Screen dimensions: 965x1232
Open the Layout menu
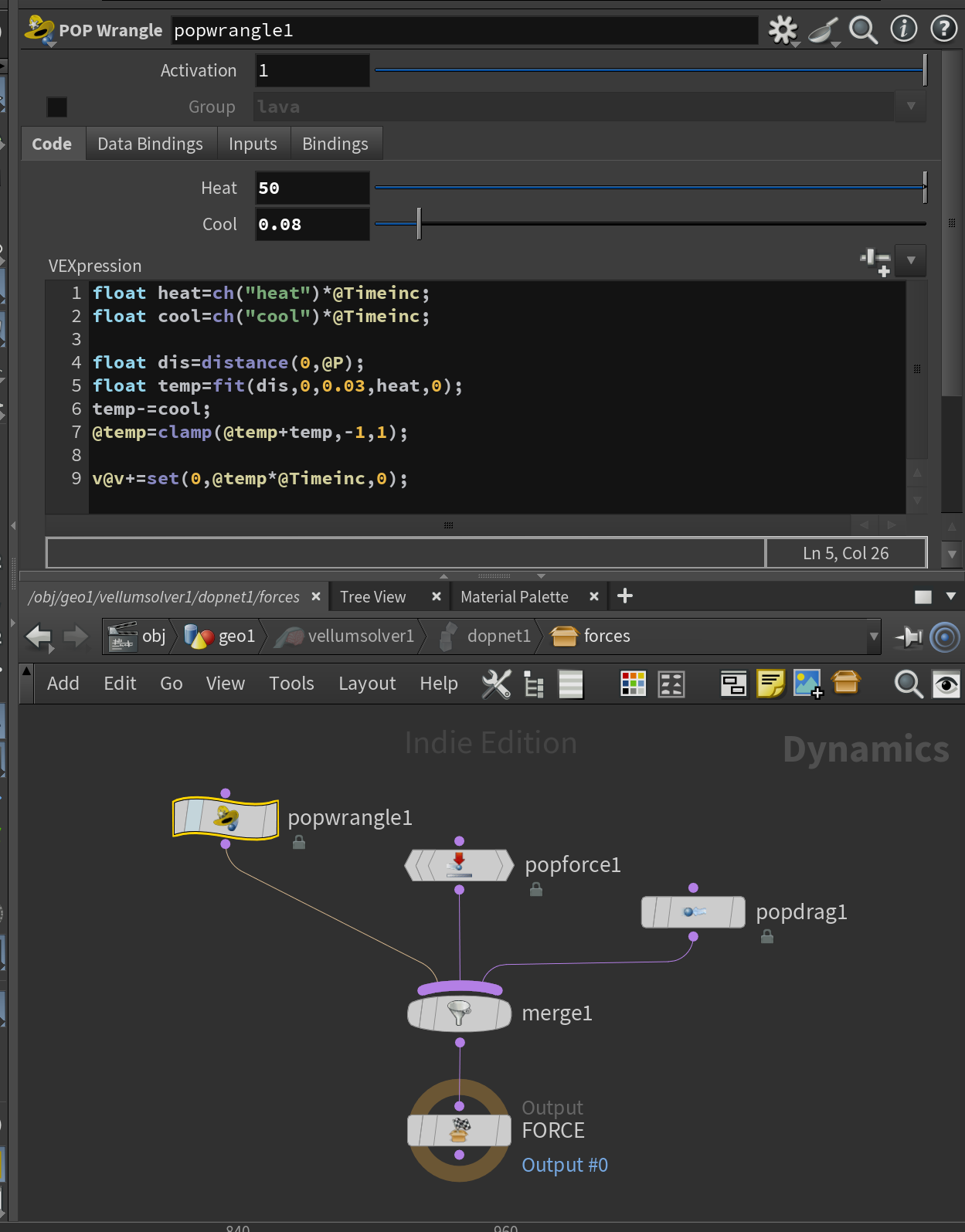coord(367,684)
